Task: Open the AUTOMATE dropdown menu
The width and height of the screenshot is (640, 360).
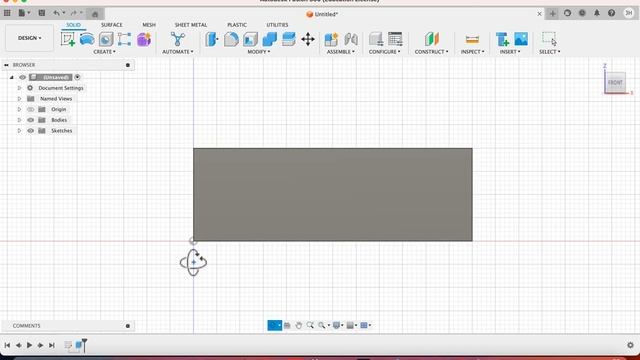Action: coord(178,52)
